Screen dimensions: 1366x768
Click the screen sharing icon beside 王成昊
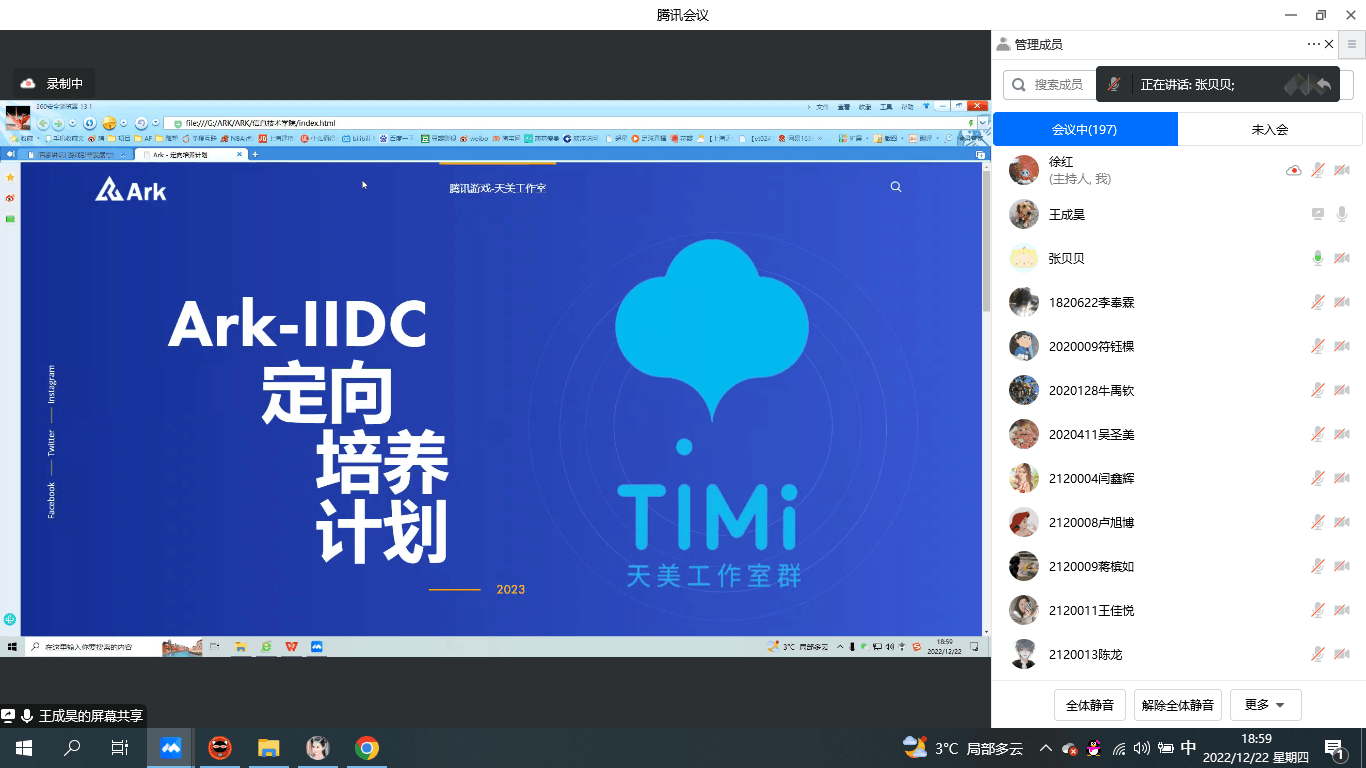[1318, 214]
